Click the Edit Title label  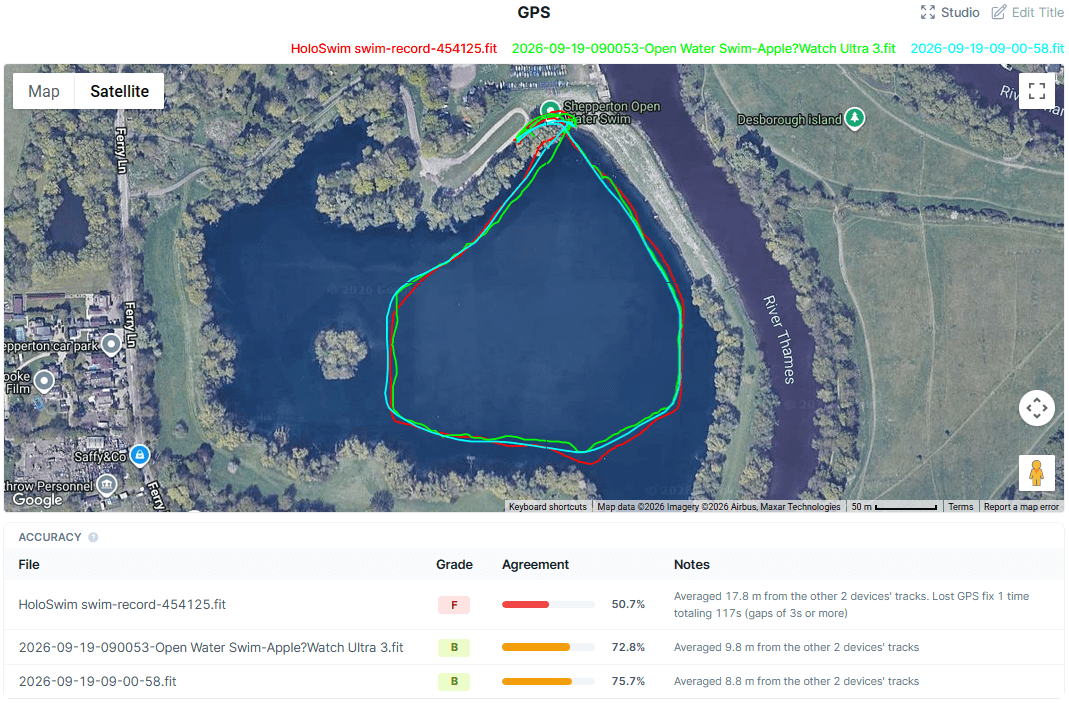[x=1037, y=12]
